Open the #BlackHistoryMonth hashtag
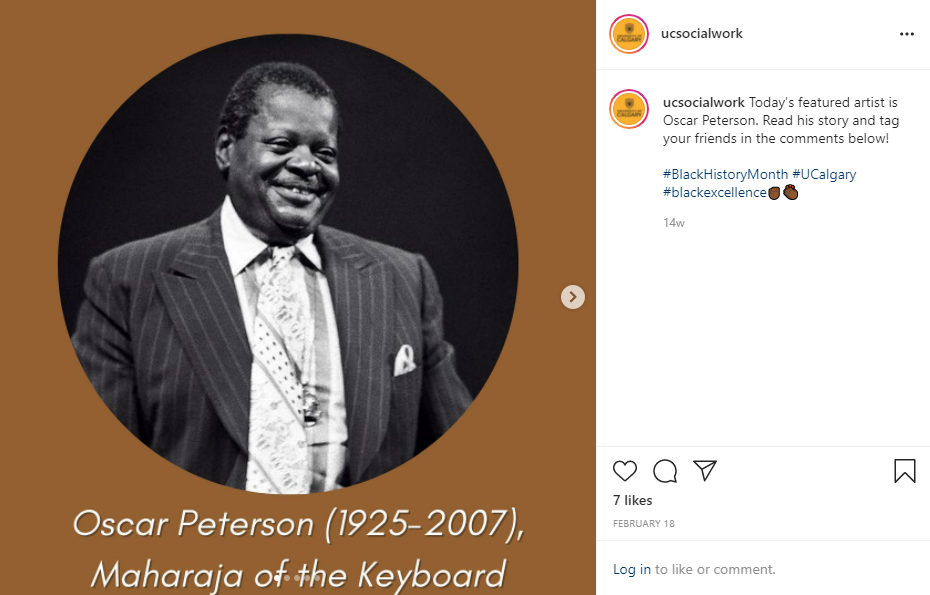Image resolution: width=930 pixels, height=595 pixels. click(x=725, y=174)
